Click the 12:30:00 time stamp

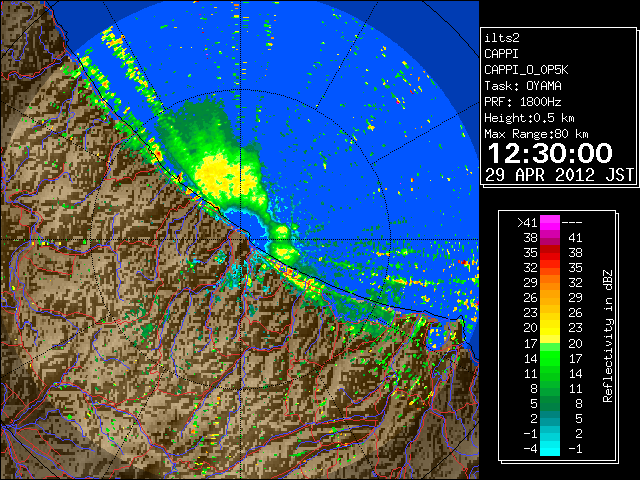[550, 153]
